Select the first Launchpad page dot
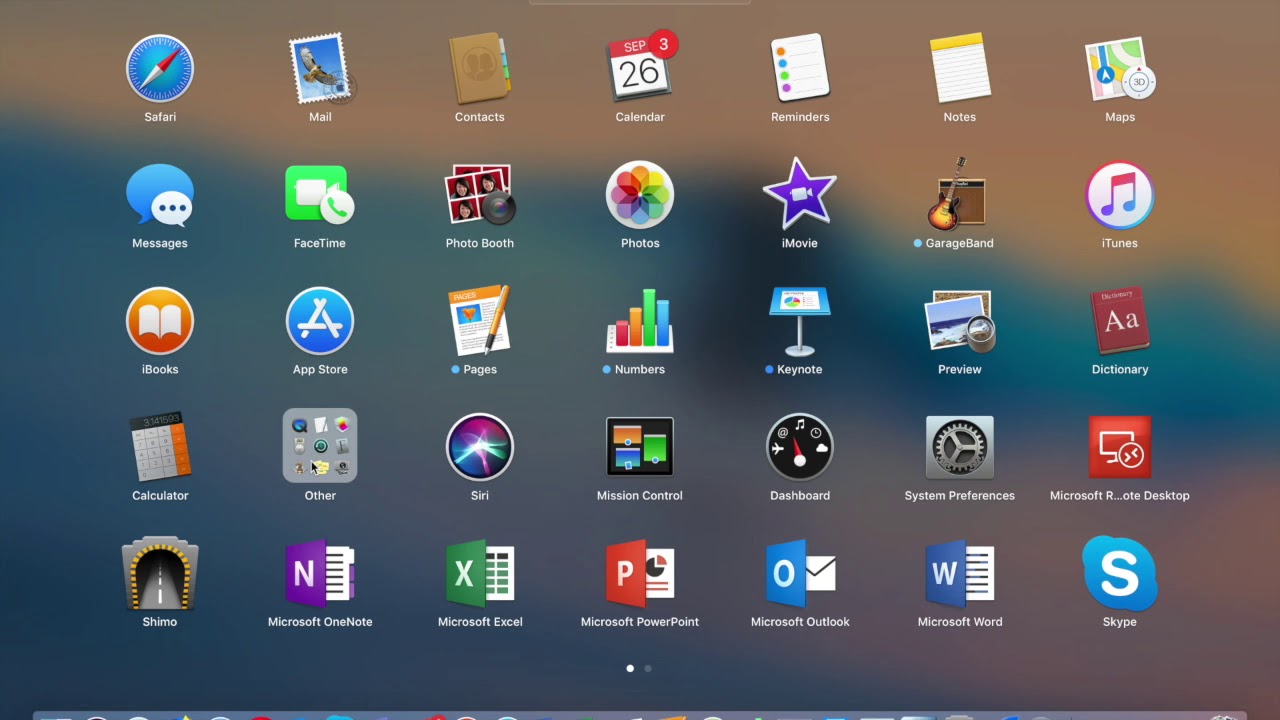The width and height of the screenshot is (1280, 720). [x=630, y=668]
